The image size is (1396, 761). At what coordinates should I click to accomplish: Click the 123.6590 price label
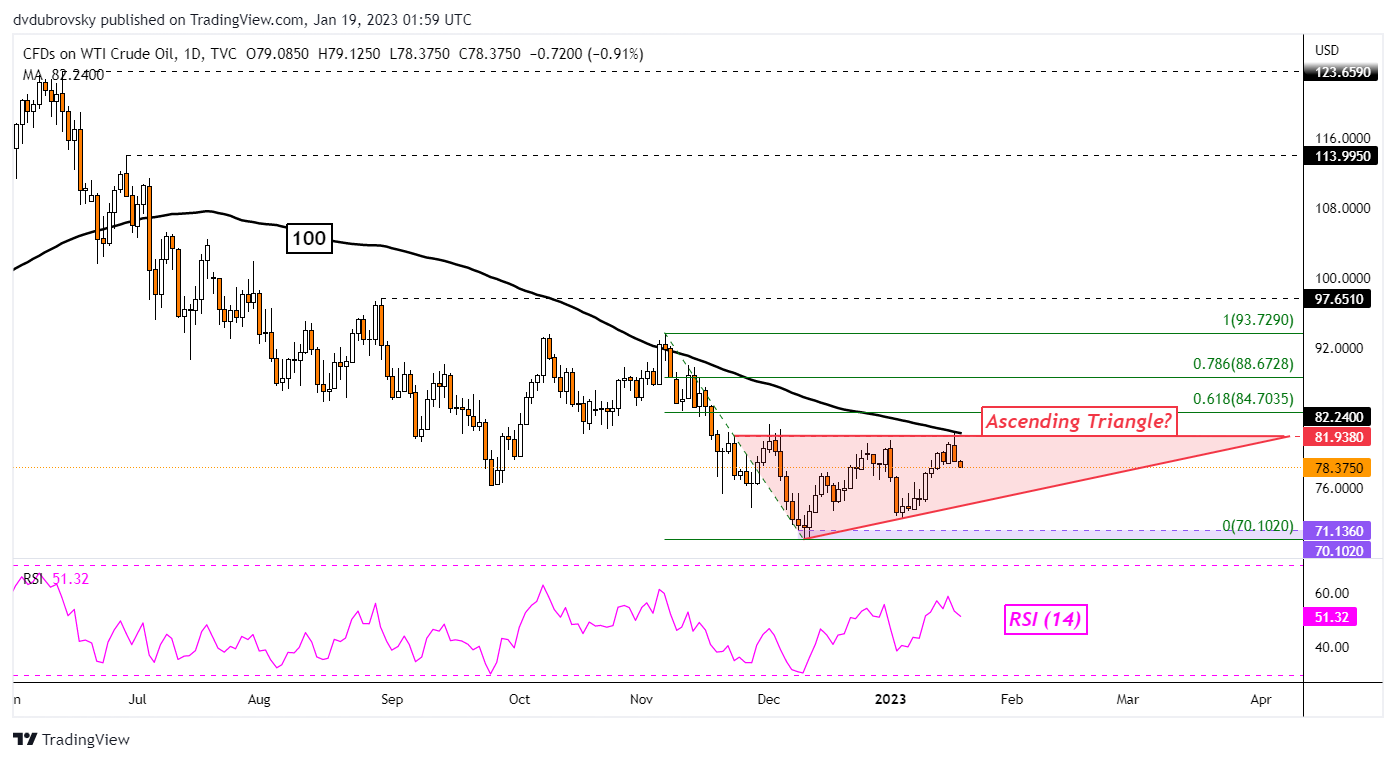(1343, 72)
